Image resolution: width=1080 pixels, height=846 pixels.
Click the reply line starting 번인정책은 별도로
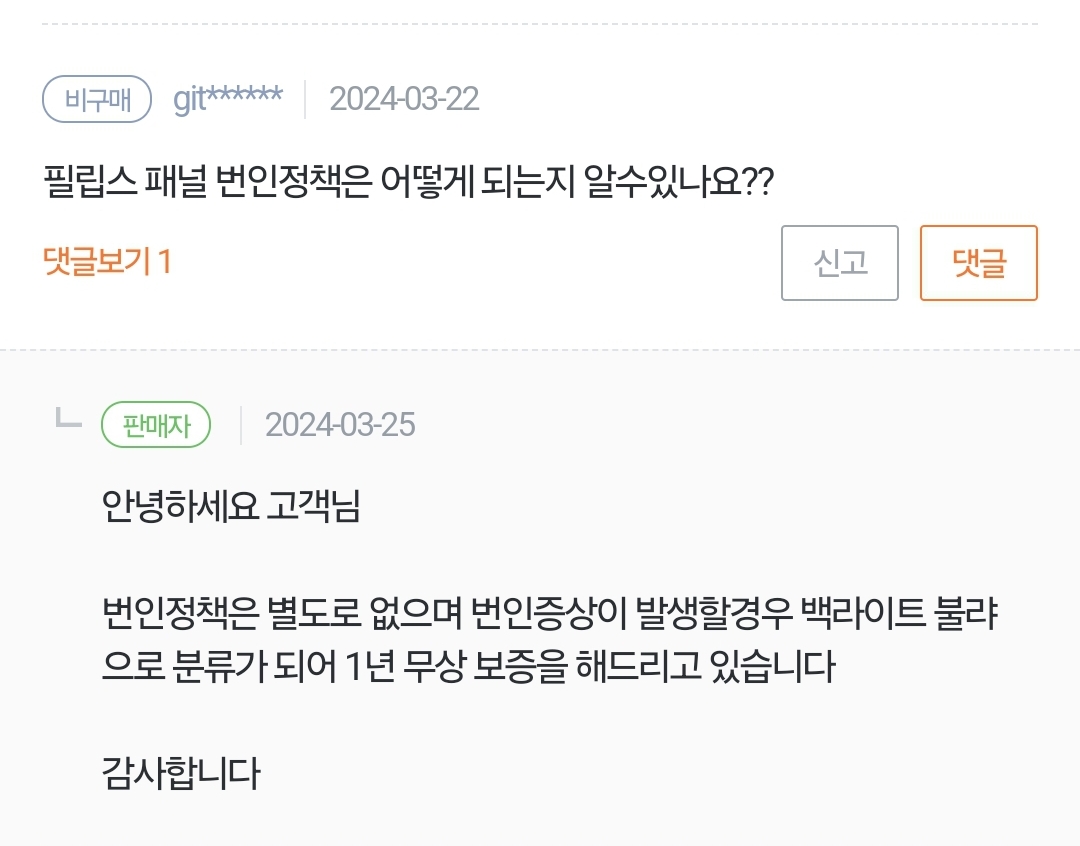coord(550,612)
